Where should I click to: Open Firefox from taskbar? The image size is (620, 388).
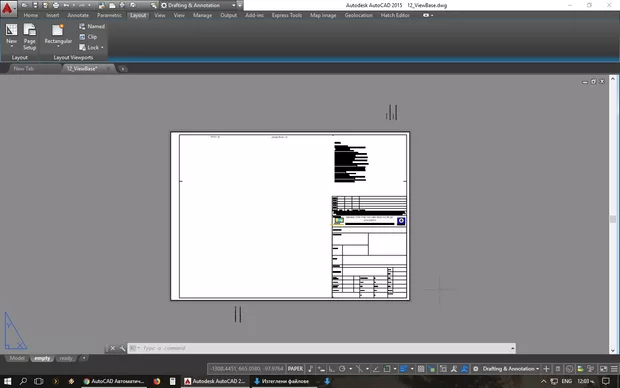(x=157, y=381)
